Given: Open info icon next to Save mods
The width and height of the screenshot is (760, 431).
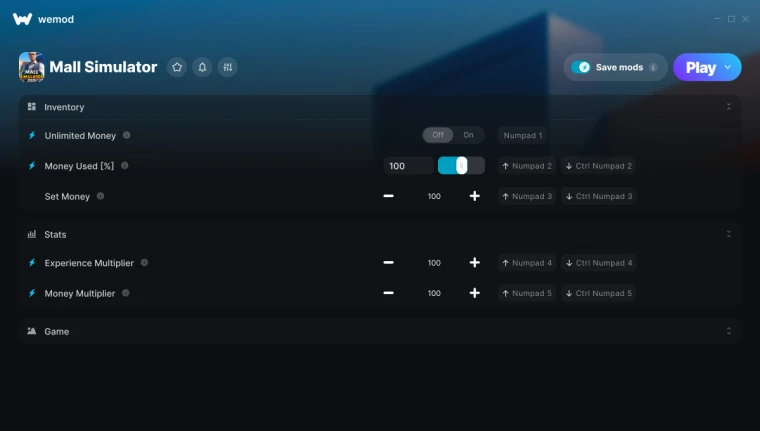Looking at the screenshot, I should click(653, 67).
